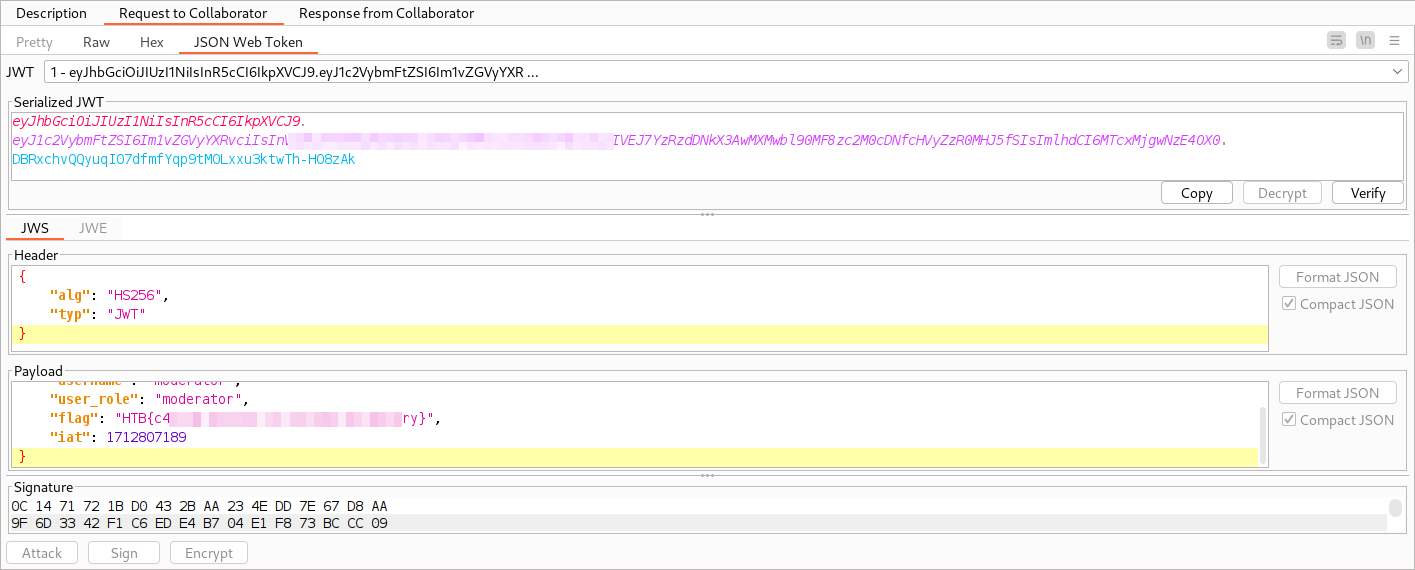Format JSON in the Header section
1415x570 pixels.
coord(1337,277)
